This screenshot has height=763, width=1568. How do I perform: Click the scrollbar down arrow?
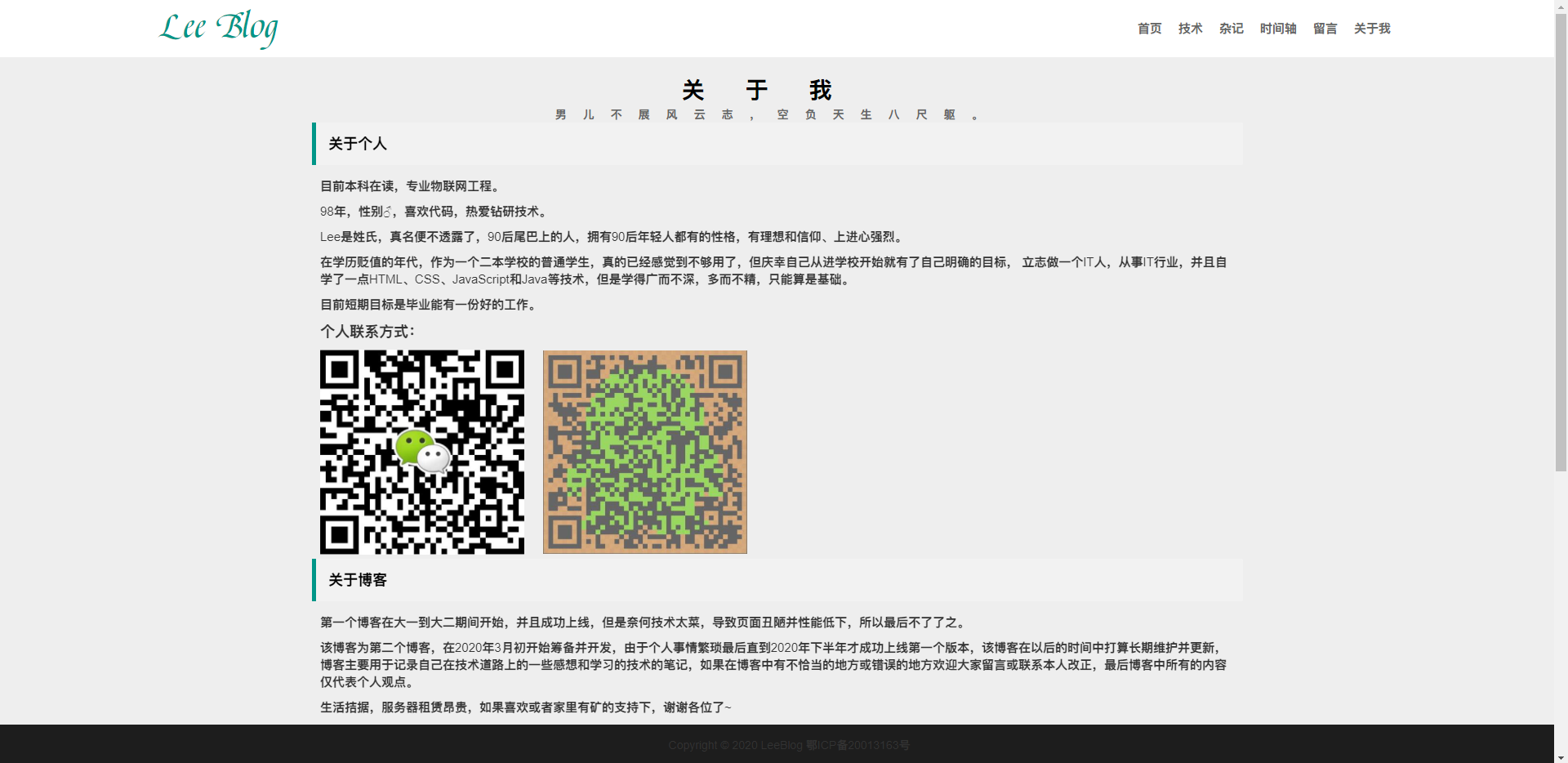1561,756
